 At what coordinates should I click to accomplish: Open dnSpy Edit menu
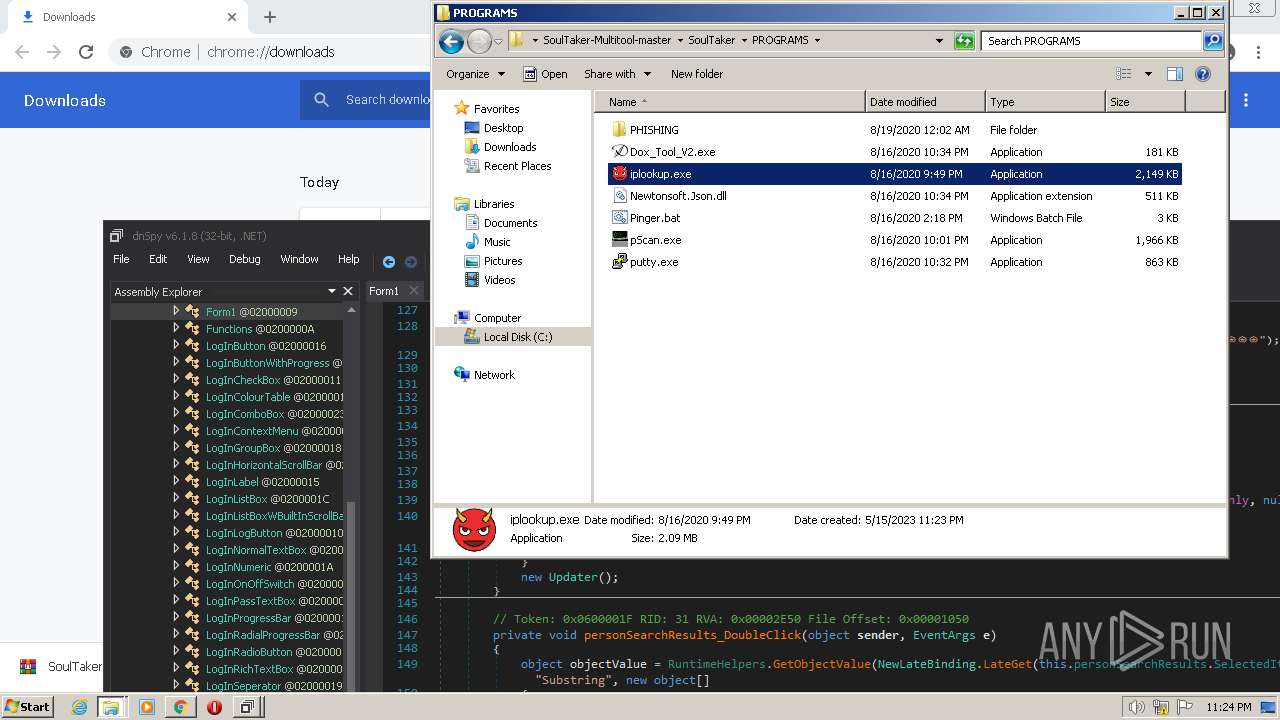coord(158,259)
